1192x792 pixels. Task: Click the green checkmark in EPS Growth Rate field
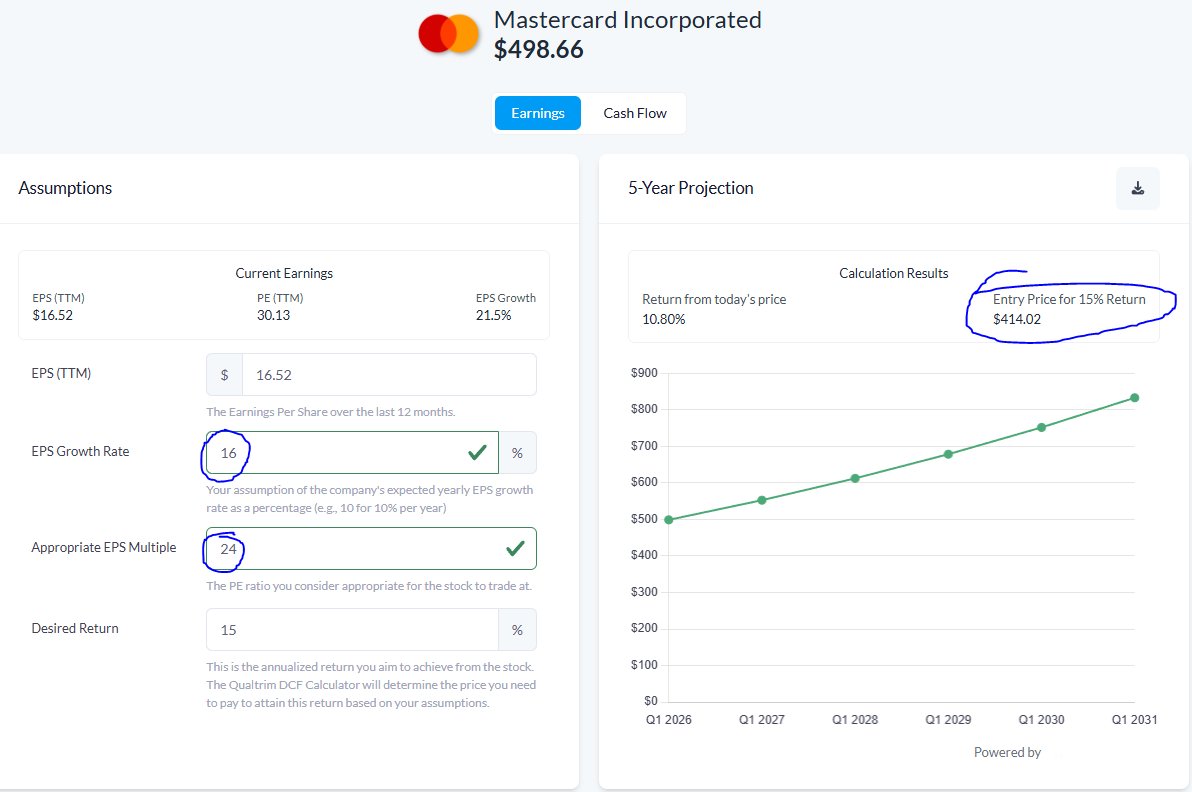[x=477, y=453]
